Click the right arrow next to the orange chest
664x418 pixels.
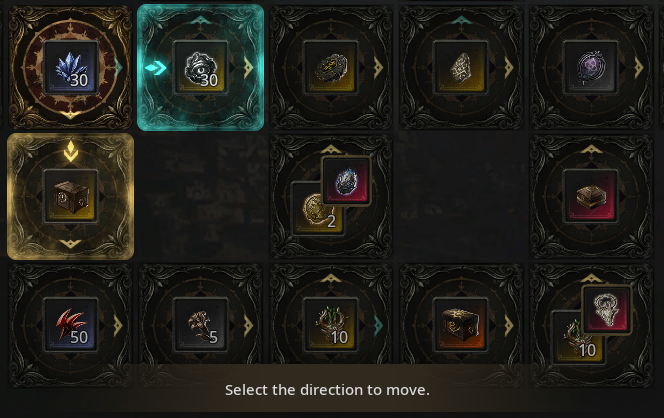point(509,325)
